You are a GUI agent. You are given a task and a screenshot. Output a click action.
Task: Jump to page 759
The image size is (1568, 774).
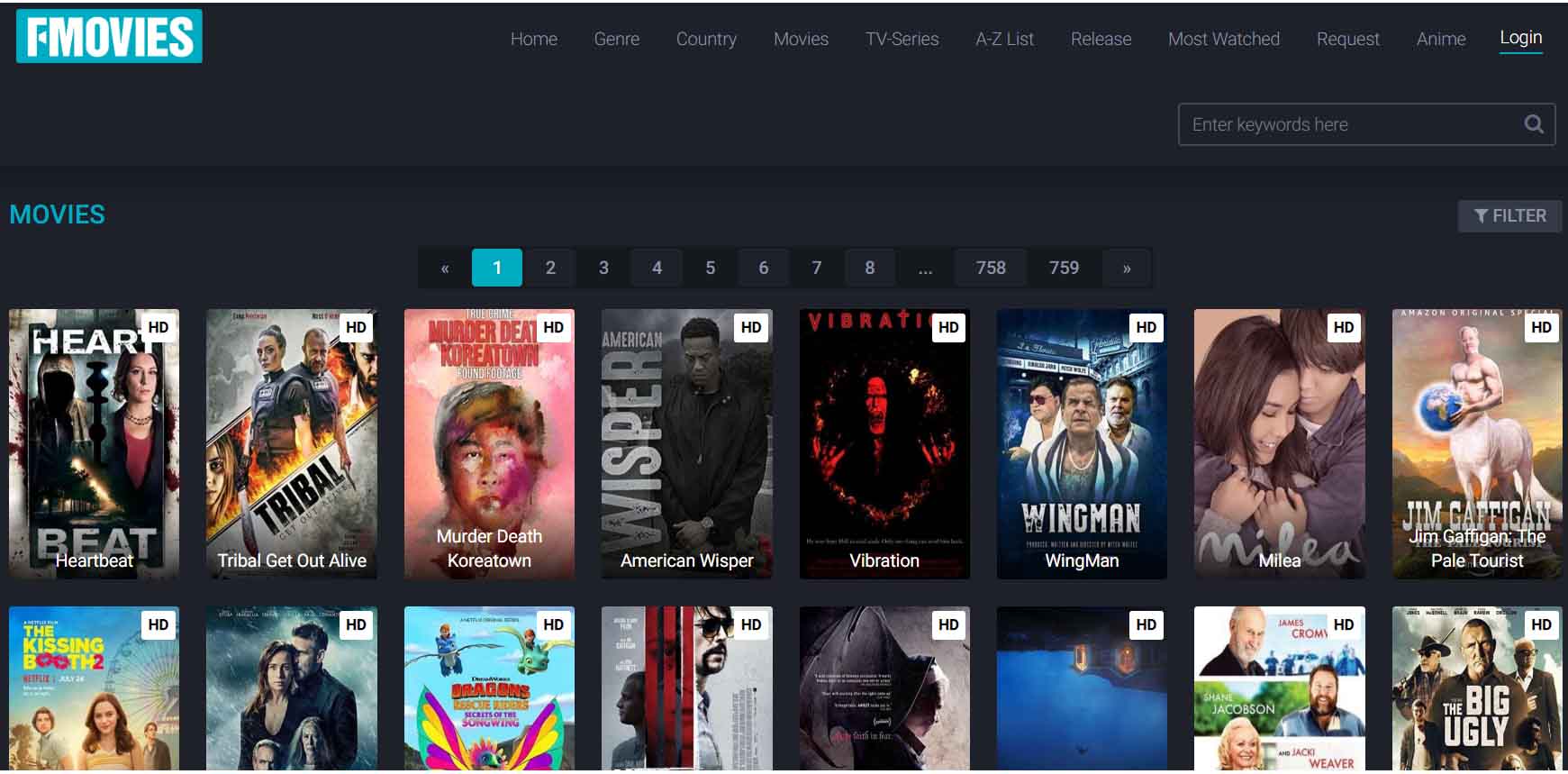tap(1064, 268)
